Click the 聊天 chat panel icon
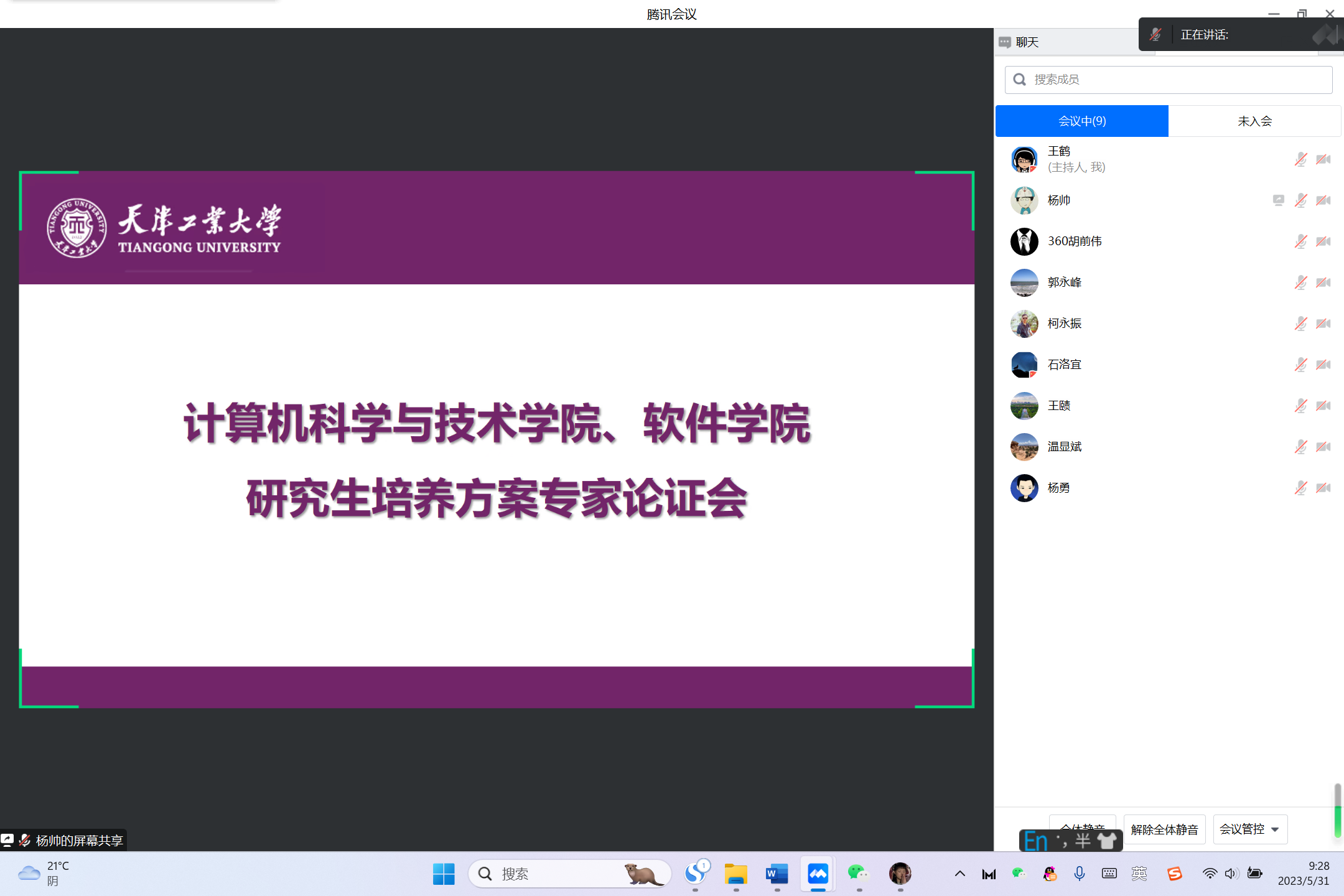This screenshot has width=1344, height=896. [1004, 42]
